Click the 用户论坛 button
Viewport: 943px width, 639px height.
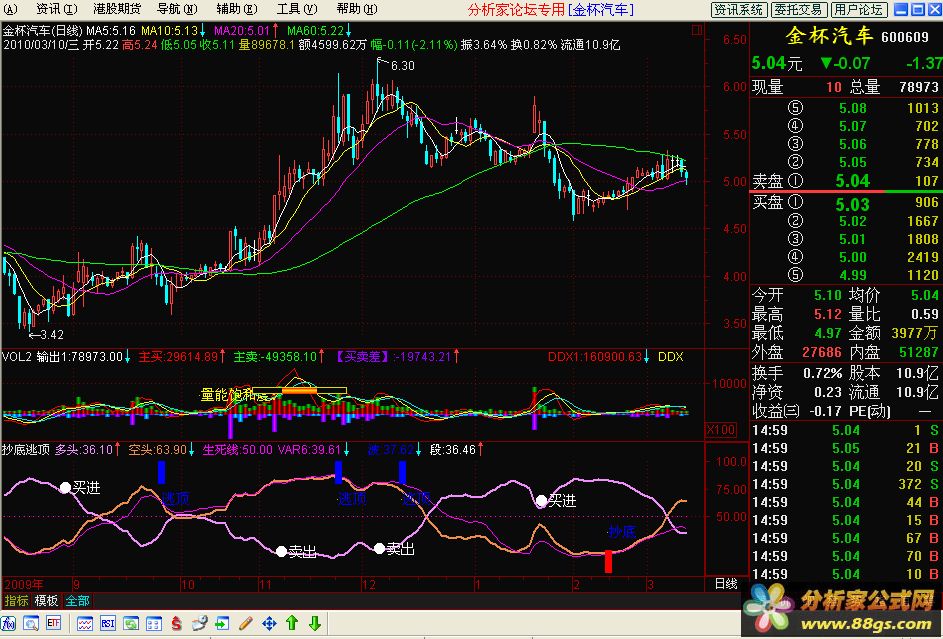(x=858, y=10)
